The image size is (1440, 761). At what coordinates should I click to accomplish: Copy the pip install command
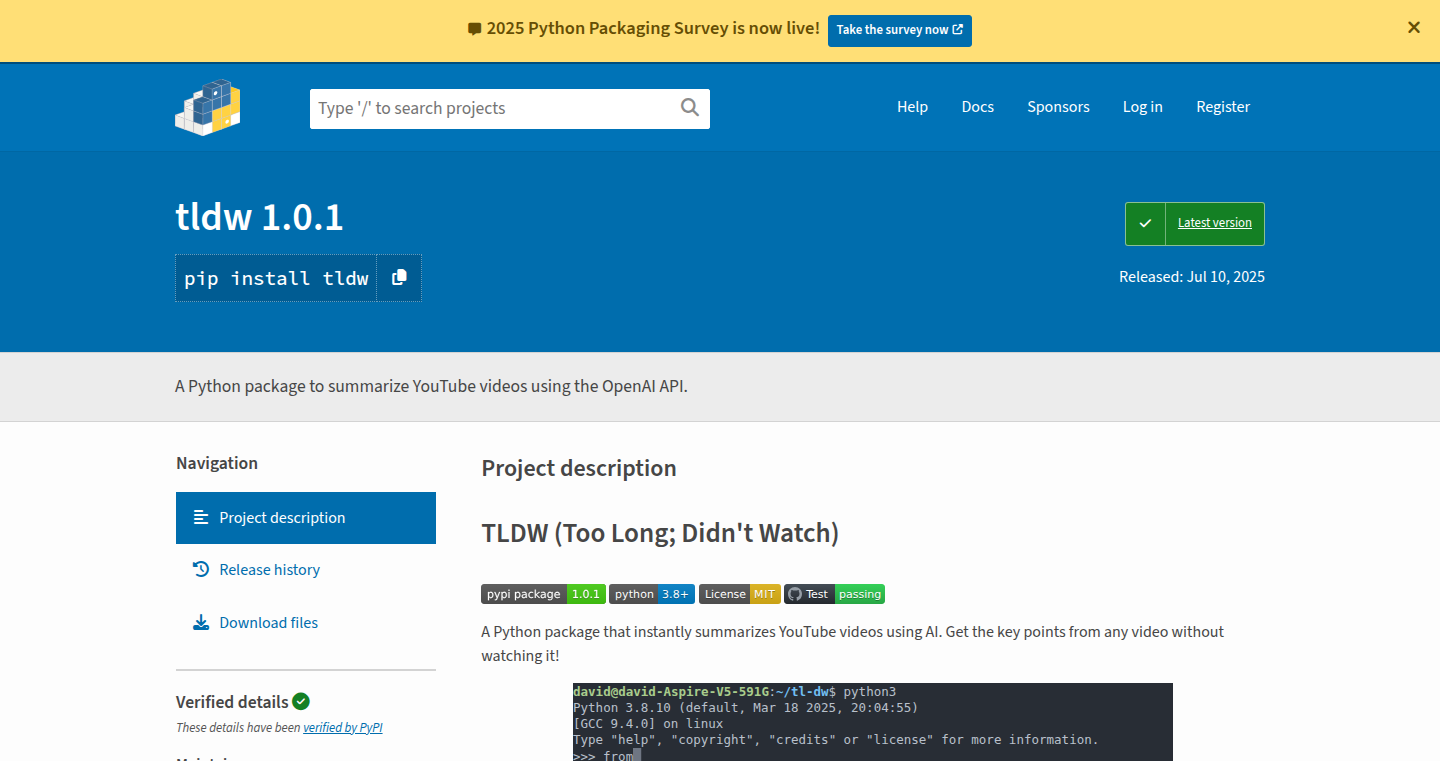click(x=399, y=278)
